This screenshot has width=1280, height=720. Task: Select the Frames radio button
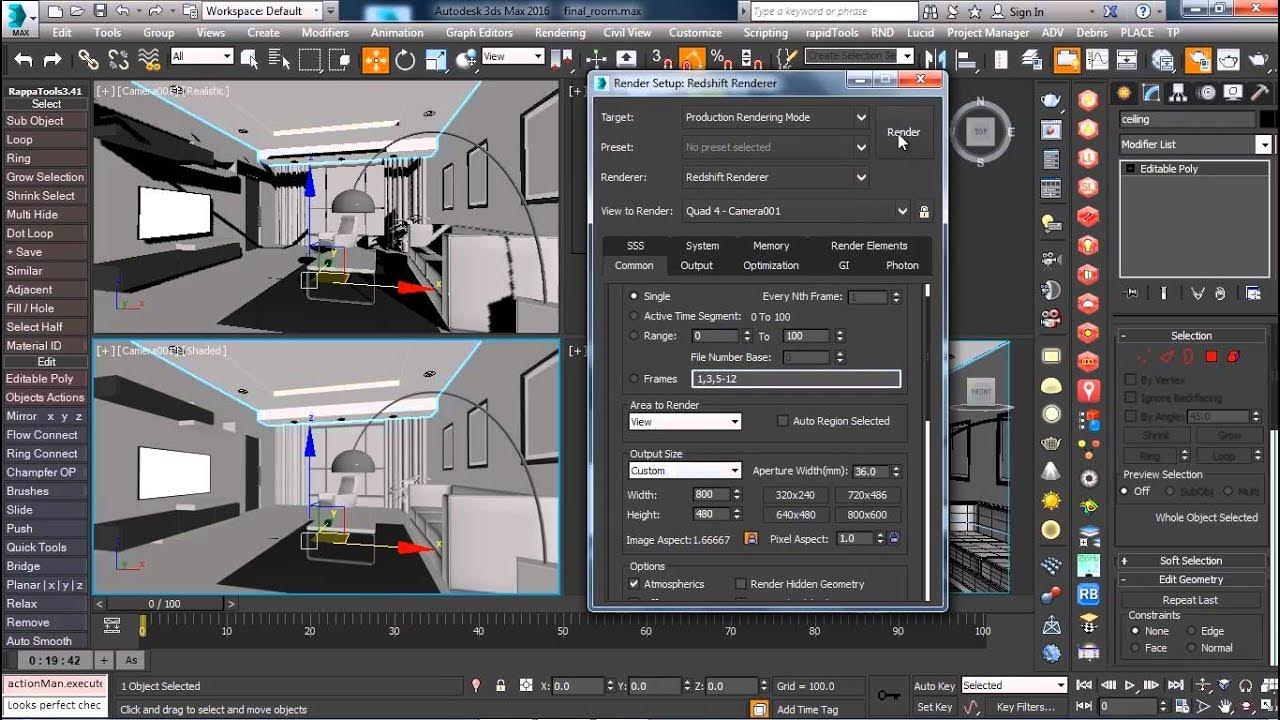pos(634,379)
